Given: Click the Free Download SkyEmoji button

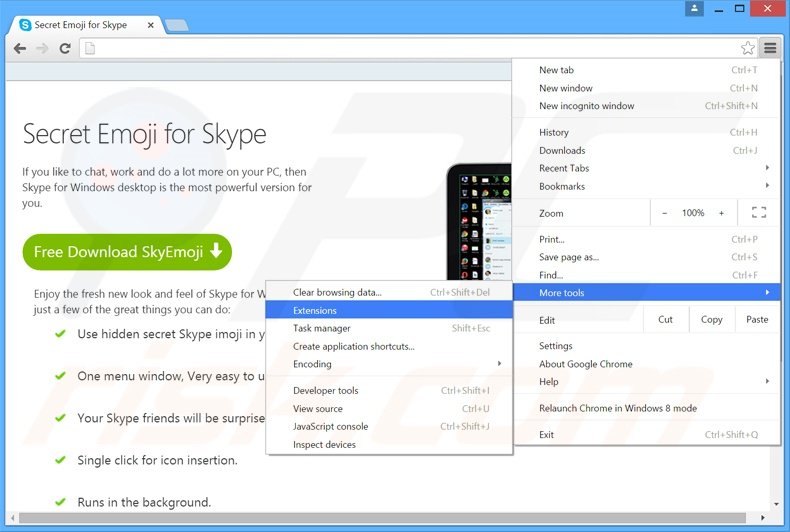Looking at the screenshot, I should [x=127, y=252].
